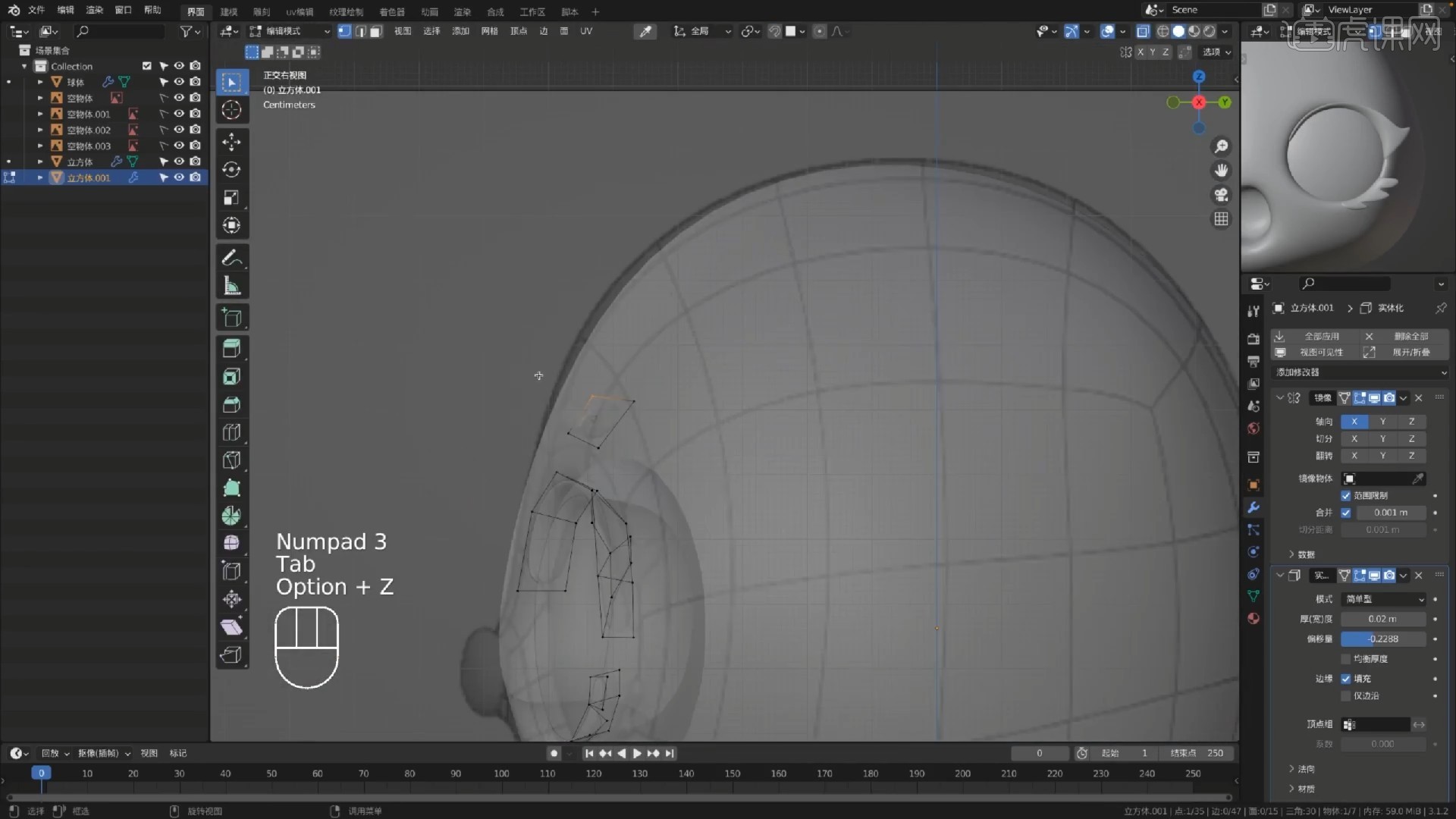Choose the Rotate tool

click(231, 170)
